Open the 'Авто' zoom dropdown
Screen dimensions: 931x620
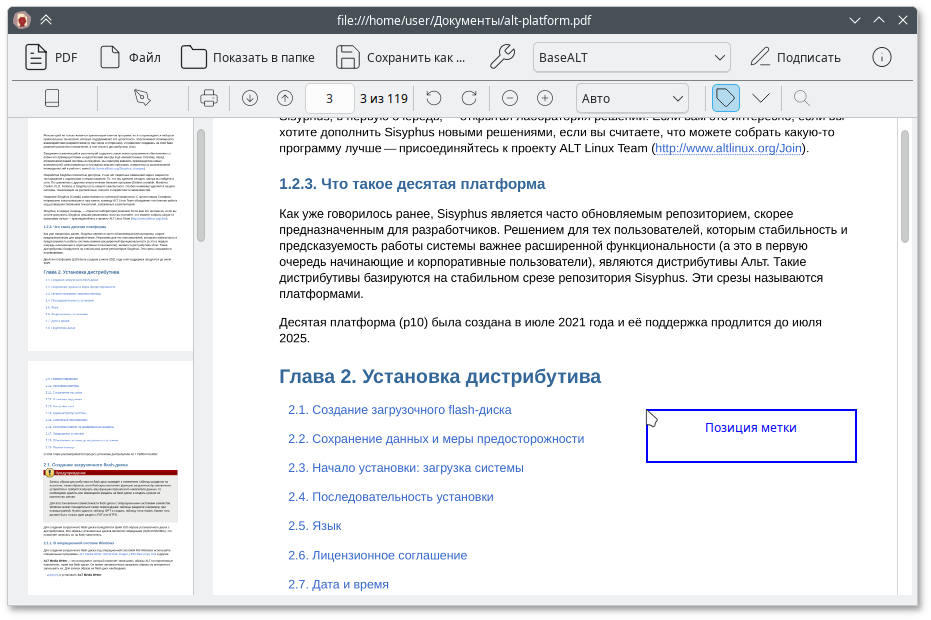tap(632, 98)
